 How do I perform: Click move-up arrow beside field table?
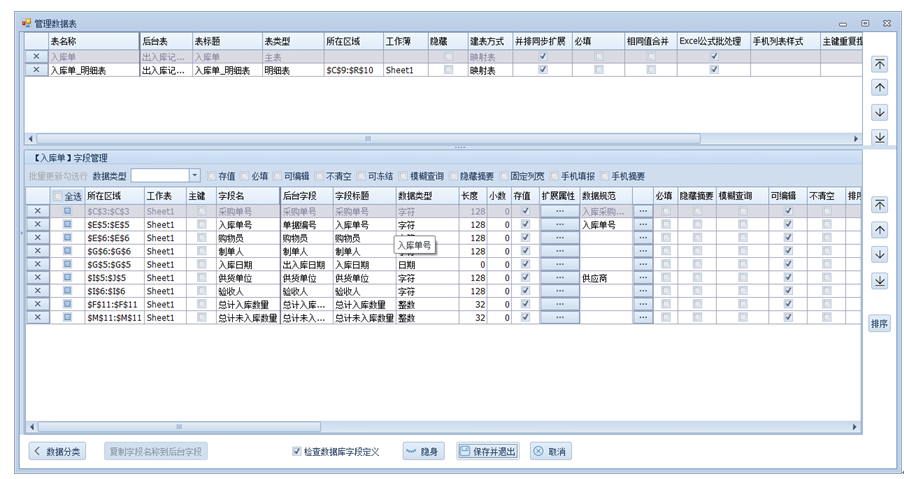[x=880, y=229]
